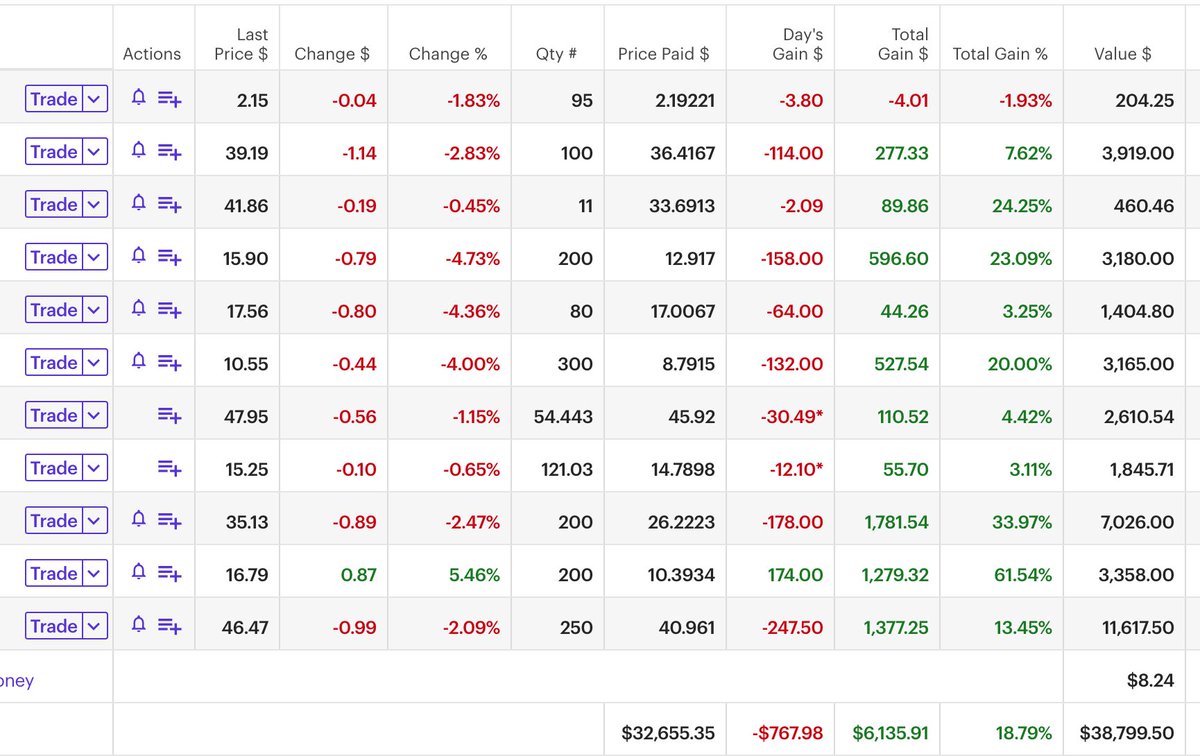Open the Money link at the bottom left
1200x756 pixels.
15,679
